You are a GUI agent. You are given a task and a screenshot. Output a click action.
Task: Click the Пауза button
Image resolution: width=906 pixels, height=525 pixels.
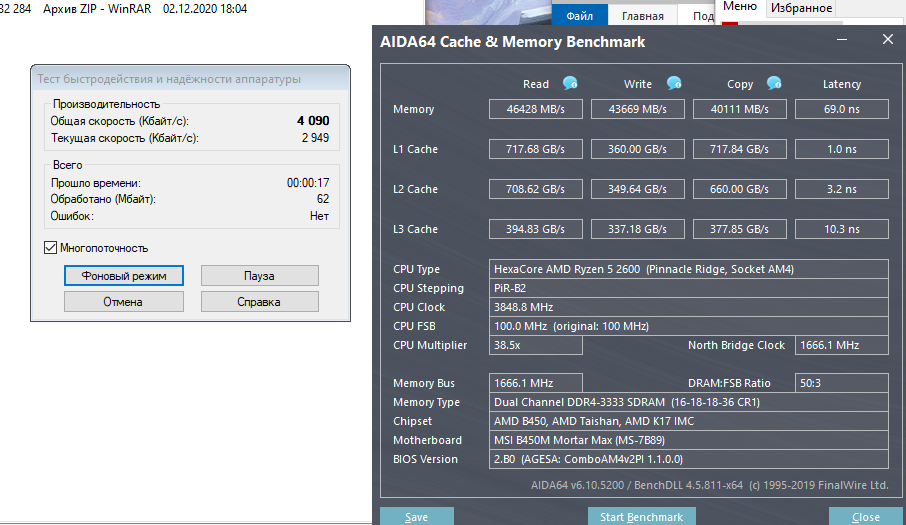(x=259, y=275)
